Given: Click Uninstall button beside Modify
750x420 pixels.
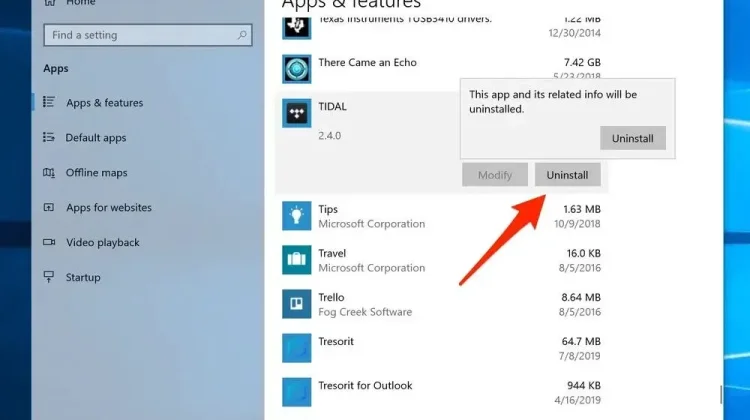Looking at the screenshot, I should (x=567, y=175).
